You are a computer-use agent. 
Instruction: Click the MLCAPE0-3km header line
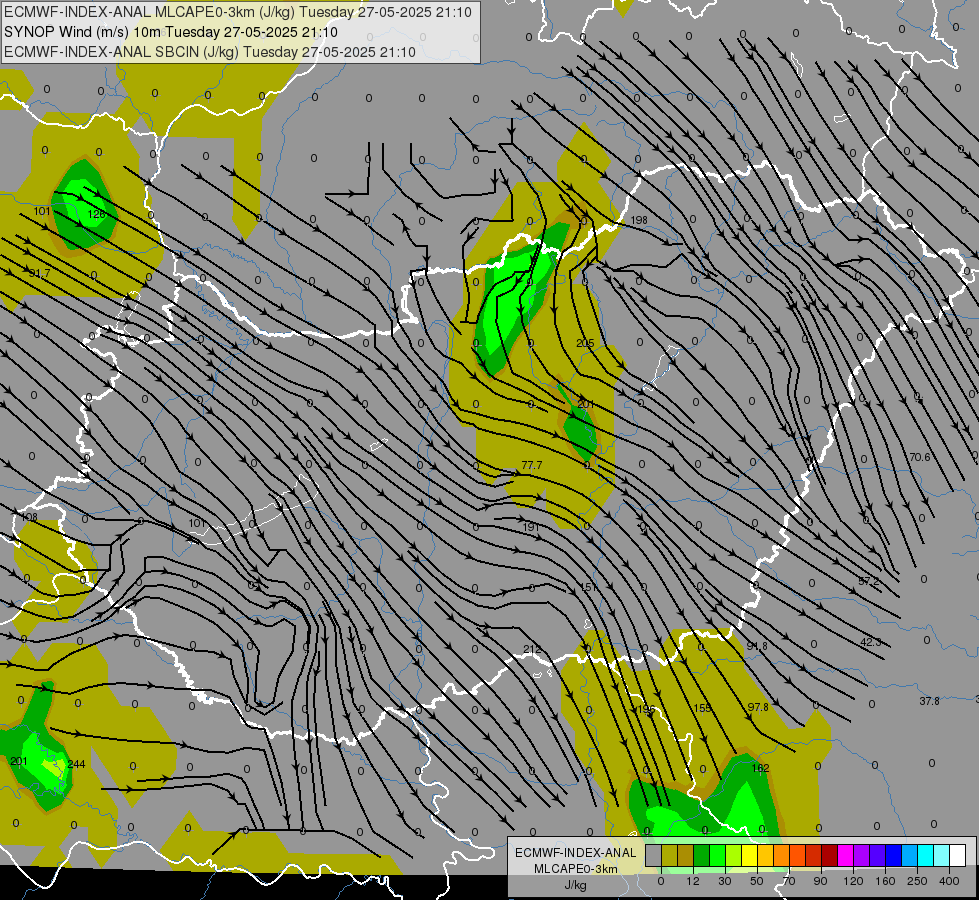pyautogui.click(x=237, y=12)
